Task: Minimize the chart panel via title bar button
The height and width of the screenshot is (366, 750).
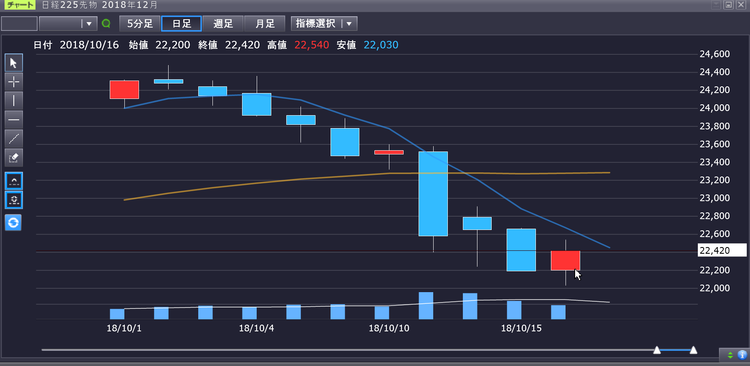Action: tap(717, 5)
